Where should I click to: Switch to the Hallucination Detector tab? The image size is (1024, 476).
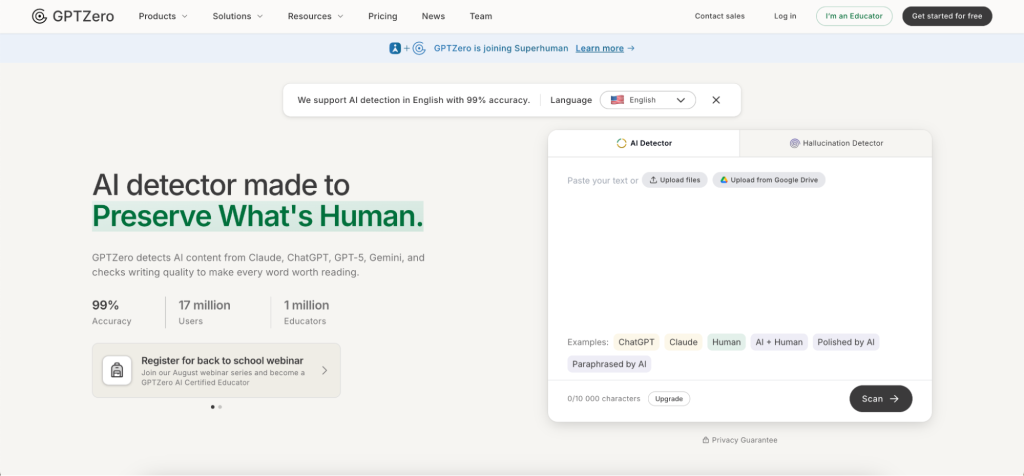(836, 143)
